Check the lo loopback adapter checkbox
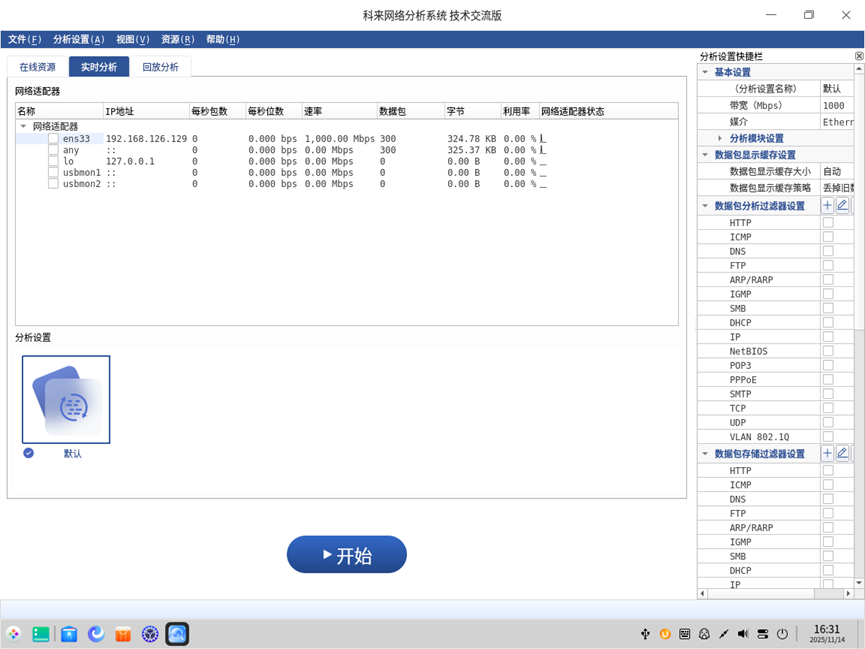The height and width of the screenshot is (649, 865). click(x=54, y=162)
